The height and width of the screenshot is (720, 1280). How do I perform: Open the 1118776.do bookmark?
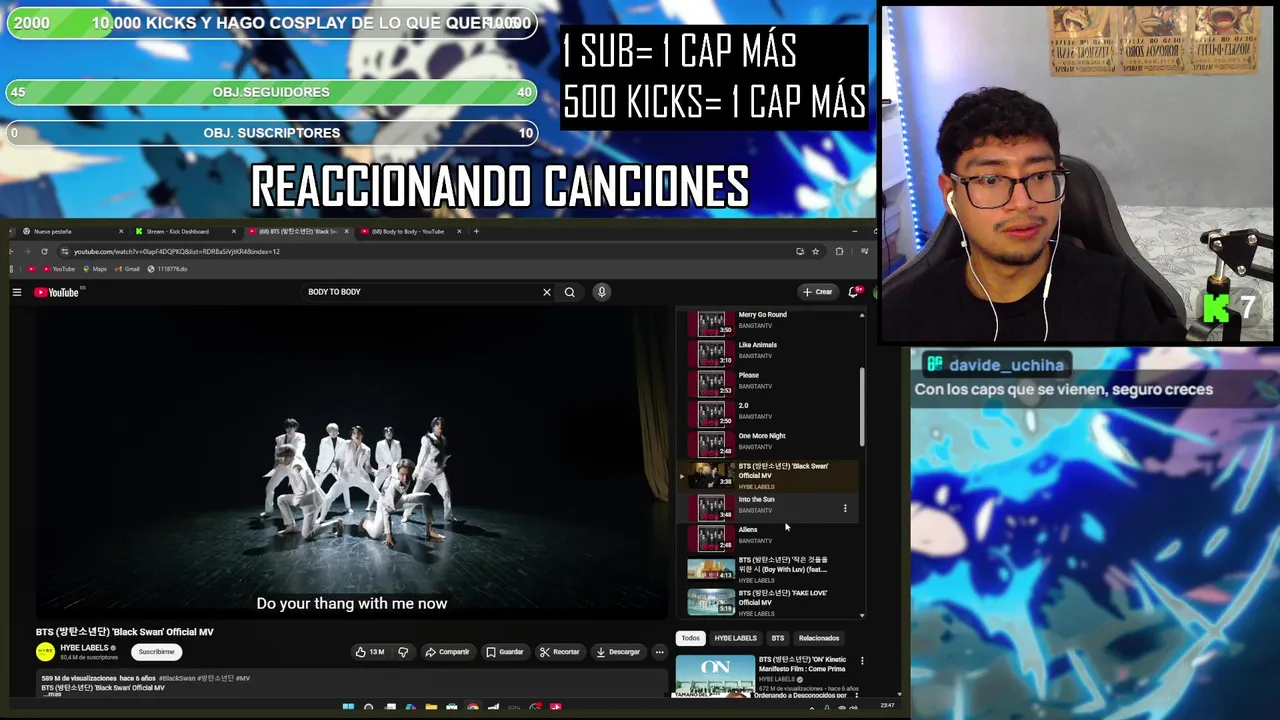point(168,269)
